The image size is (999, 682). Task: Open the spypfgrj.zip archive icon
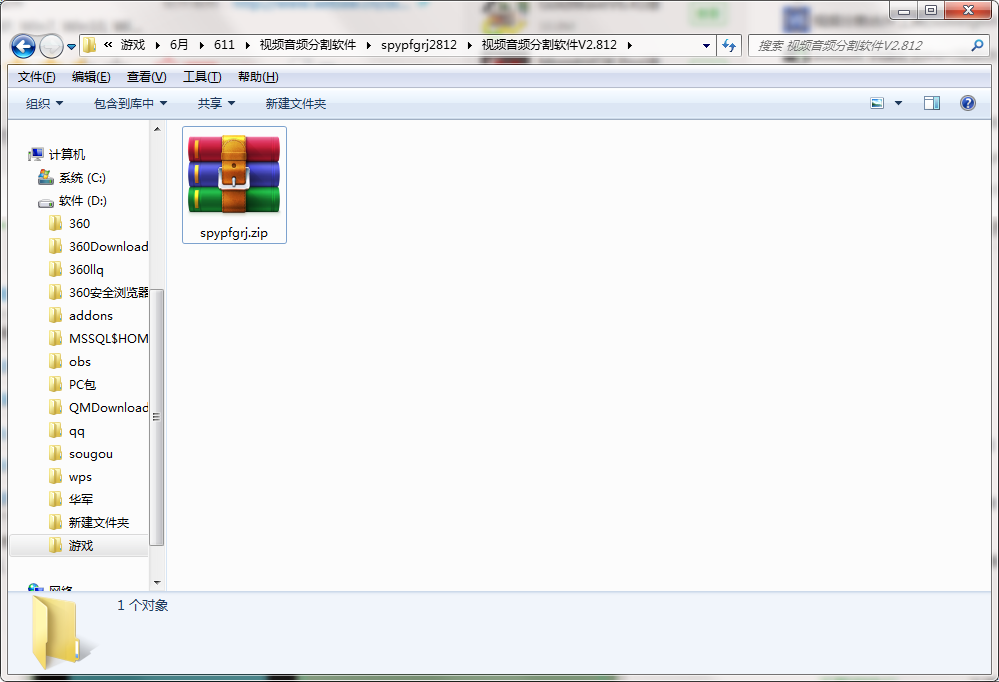click(x=234, y=175)
